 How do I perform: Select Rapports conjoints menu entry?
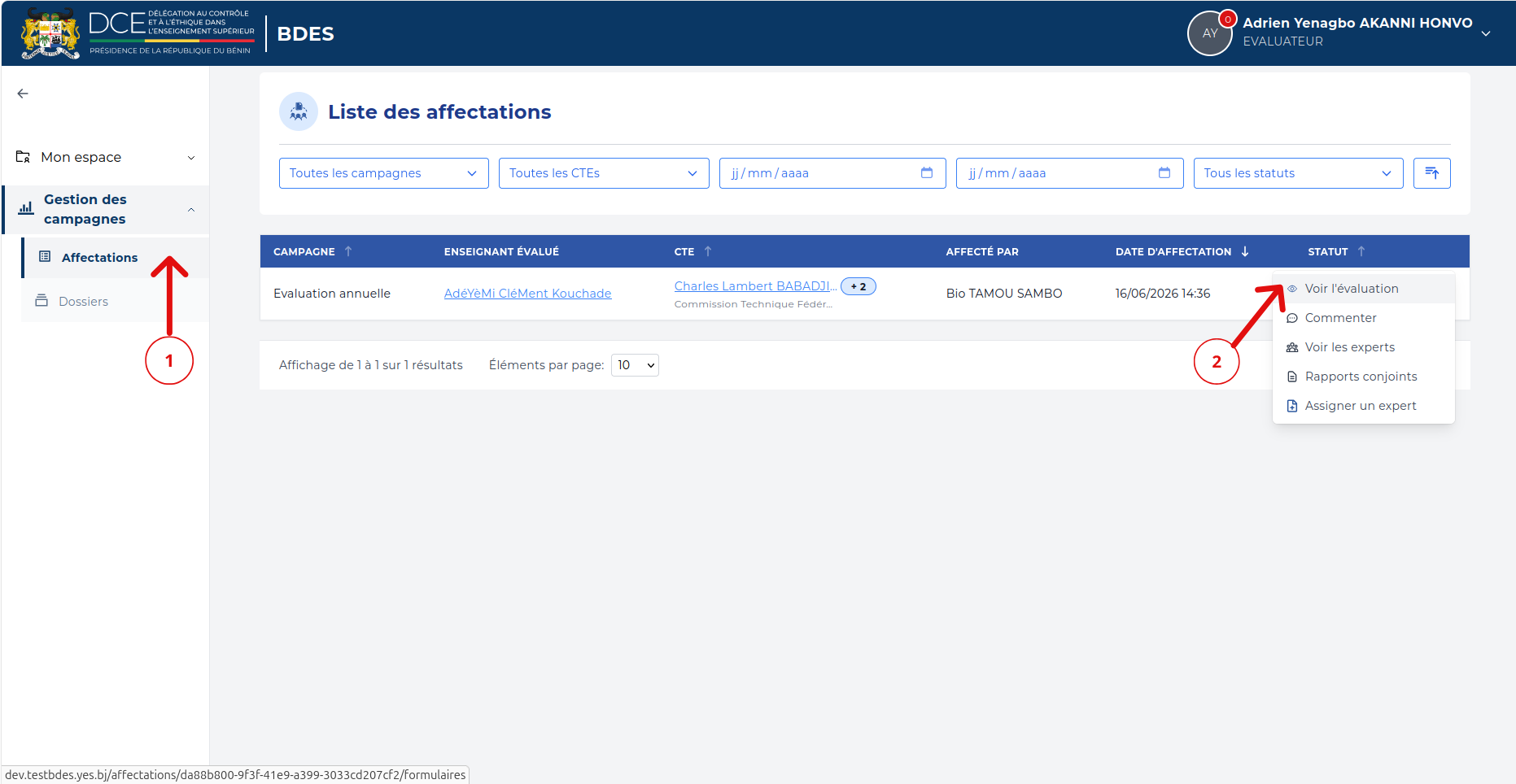click(x=1364, y=377)
